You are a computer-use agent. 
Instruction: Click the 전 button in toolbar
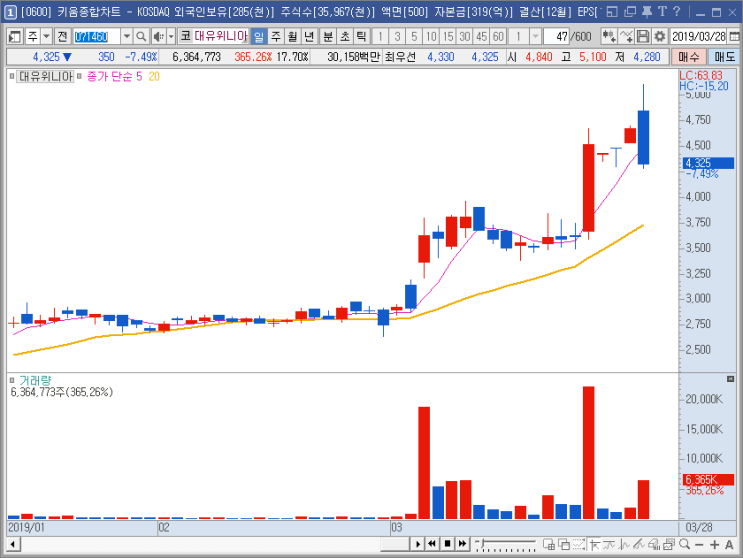coord(62,36)
